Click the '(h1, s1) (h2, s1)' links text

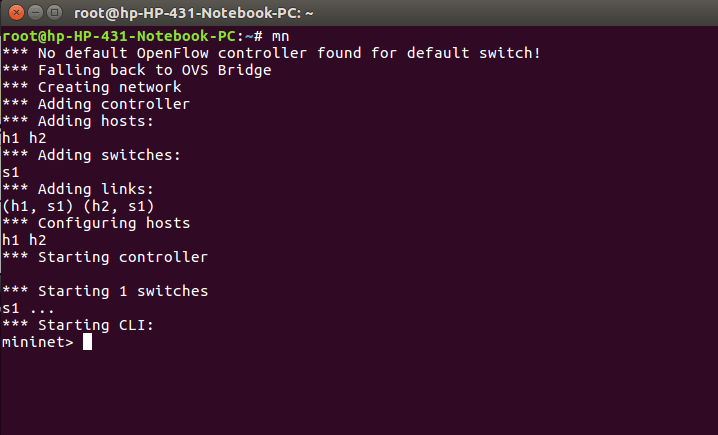pyautogui.click(x=79, y=206)
